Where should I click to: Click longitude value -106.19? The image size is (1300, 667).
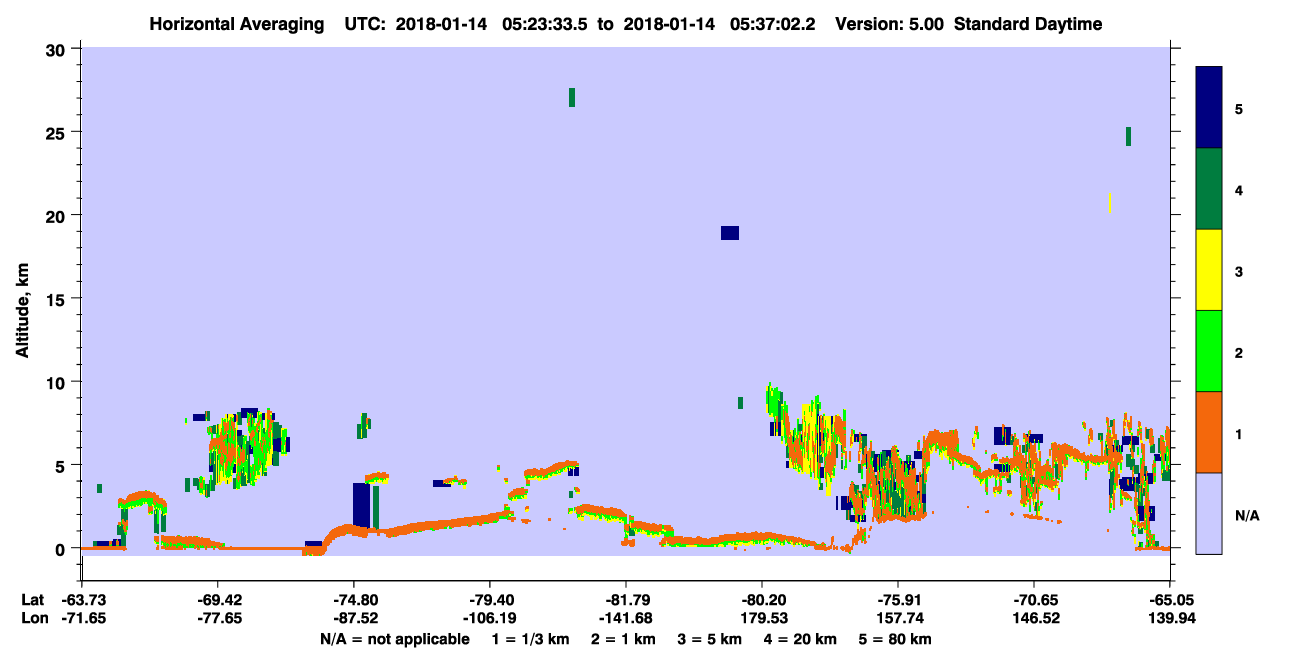point(489,618)
